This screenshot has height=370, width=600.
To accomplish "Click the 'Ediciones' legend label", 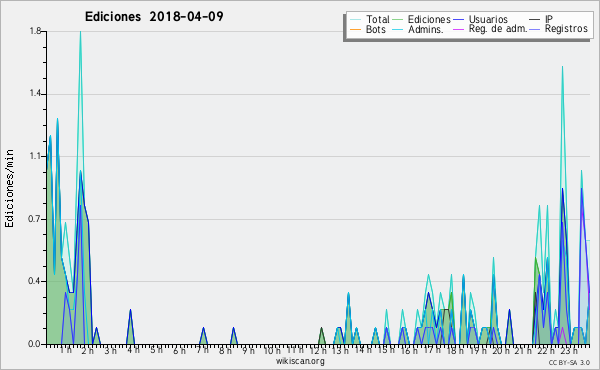I will pos(429,19).
